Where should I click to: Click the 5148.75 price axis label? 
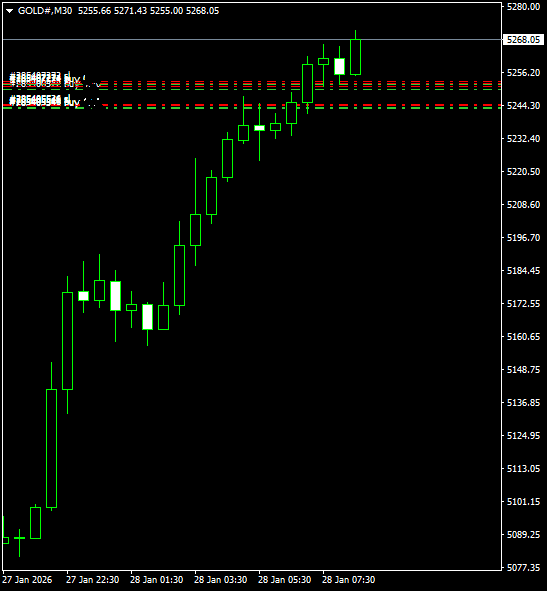523,369
